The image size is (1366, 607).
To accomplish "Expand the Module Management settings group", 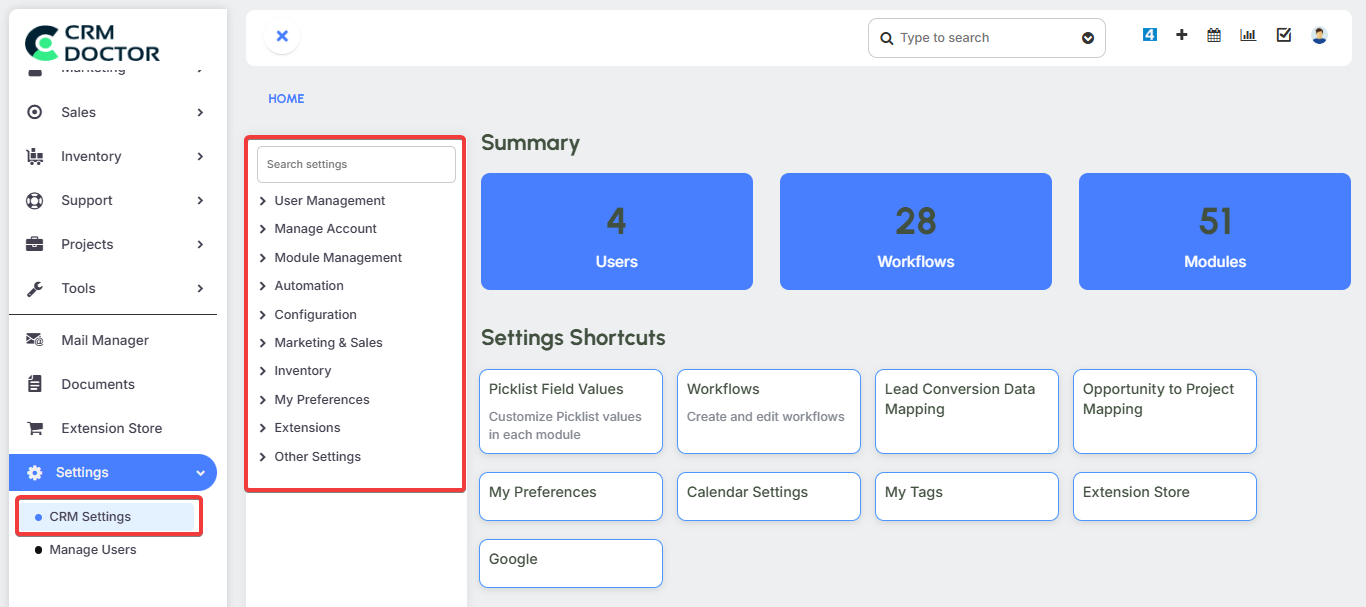I will coord(337,258).
